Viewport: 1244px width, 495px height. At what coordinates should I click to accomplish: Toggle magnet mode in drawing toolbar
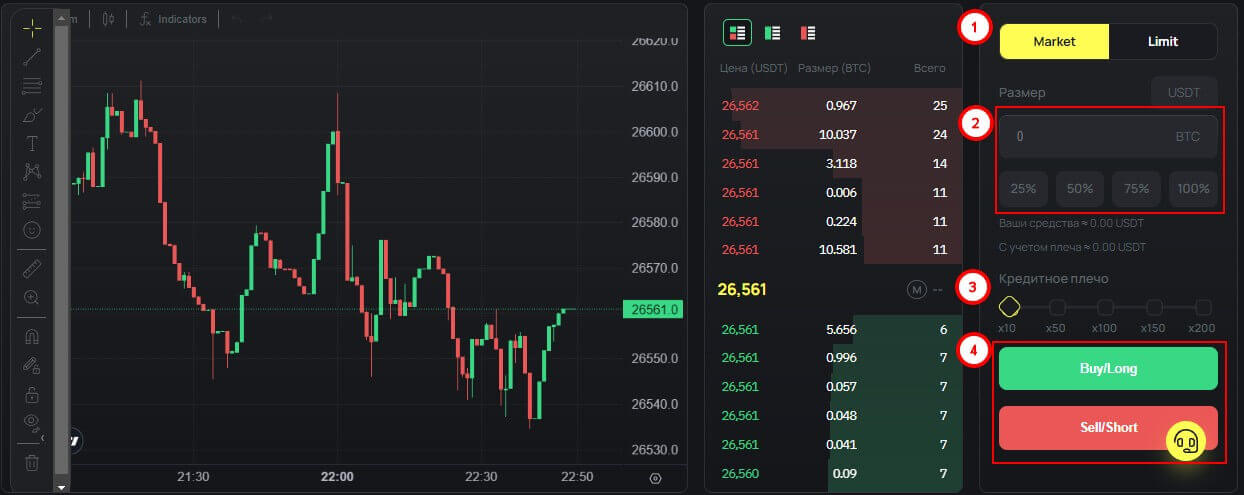tap(32, 337)
